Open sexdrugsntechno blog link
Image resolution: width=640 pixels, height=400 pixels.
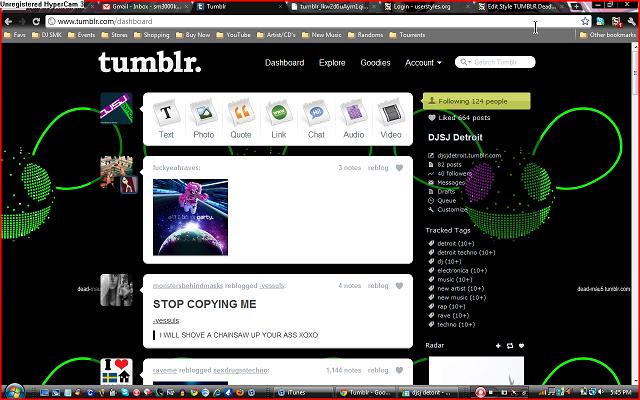(241, 370)
